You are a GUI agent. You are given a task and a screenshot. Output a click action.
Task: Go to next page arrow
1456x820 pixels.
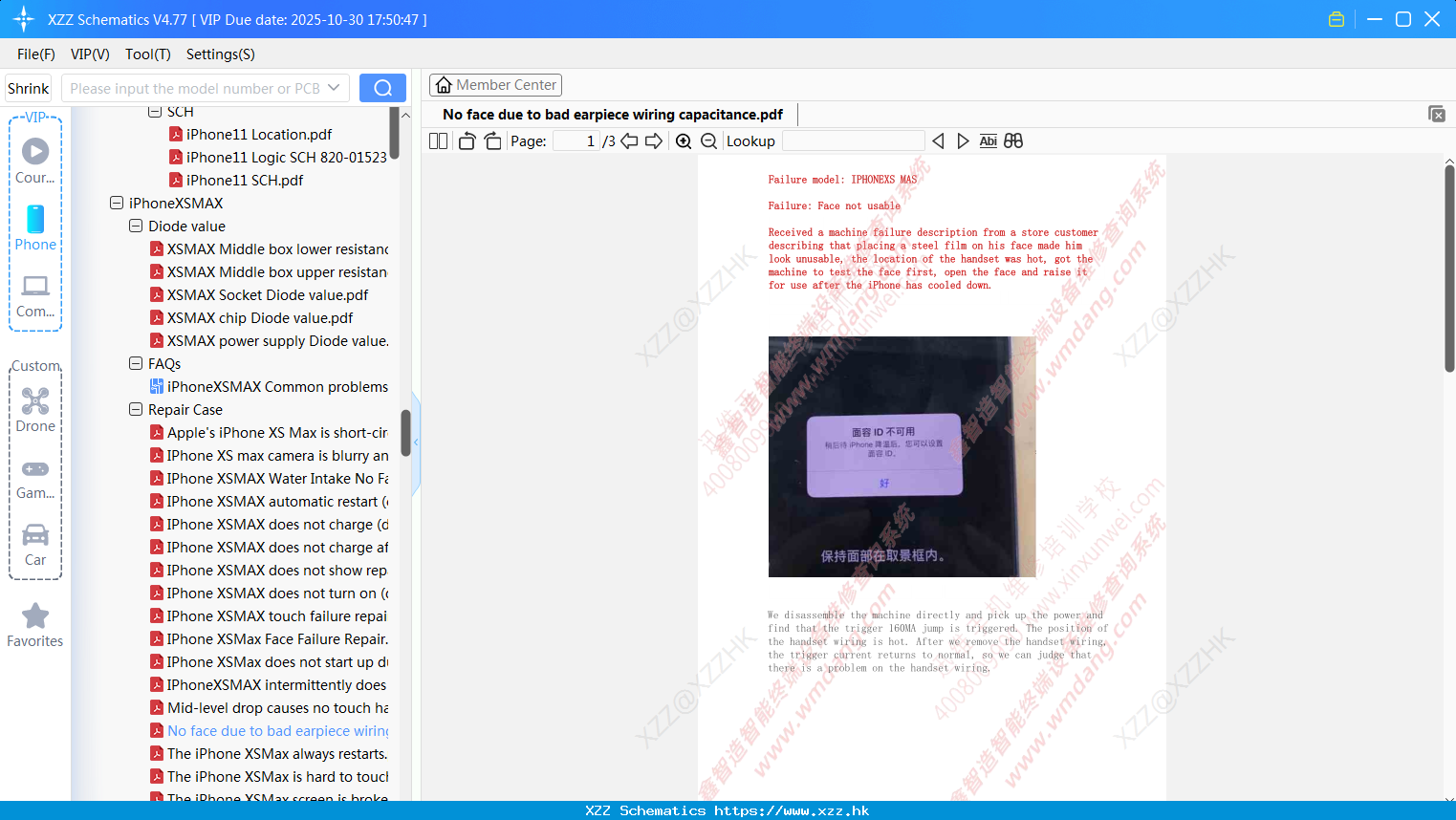654,141
